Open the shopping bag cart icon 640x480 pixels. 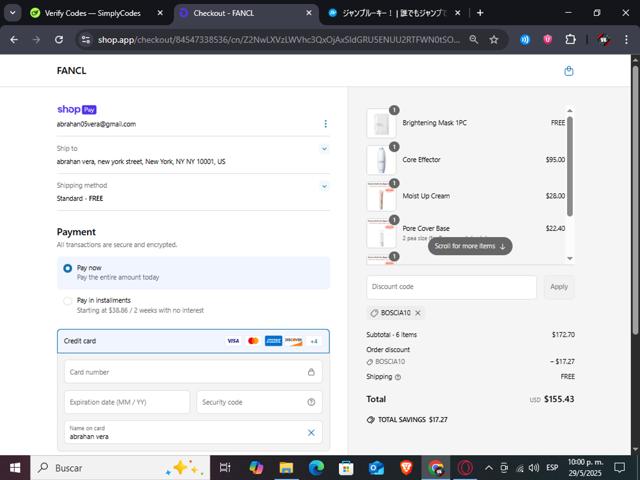click(569, 71)
